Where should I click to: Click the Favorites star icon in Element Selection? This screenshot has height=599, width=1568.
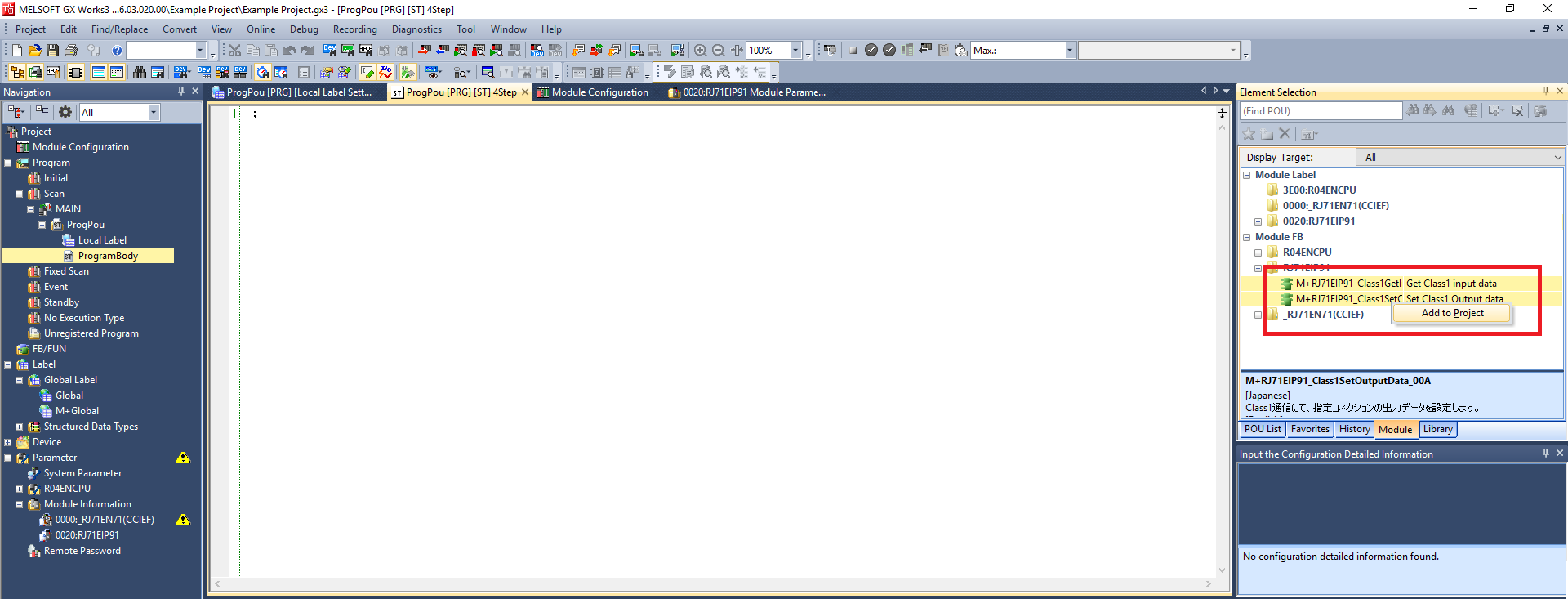[1249, 134]
